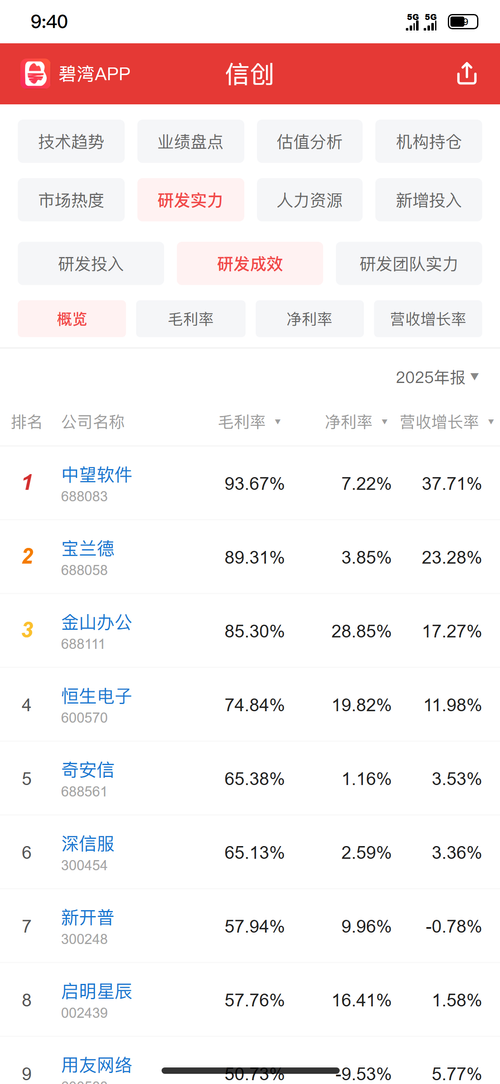The image size is (500, 1084).
Task: Expand the 2025年报 period dropdown
Action: click(x=437, y=377)
